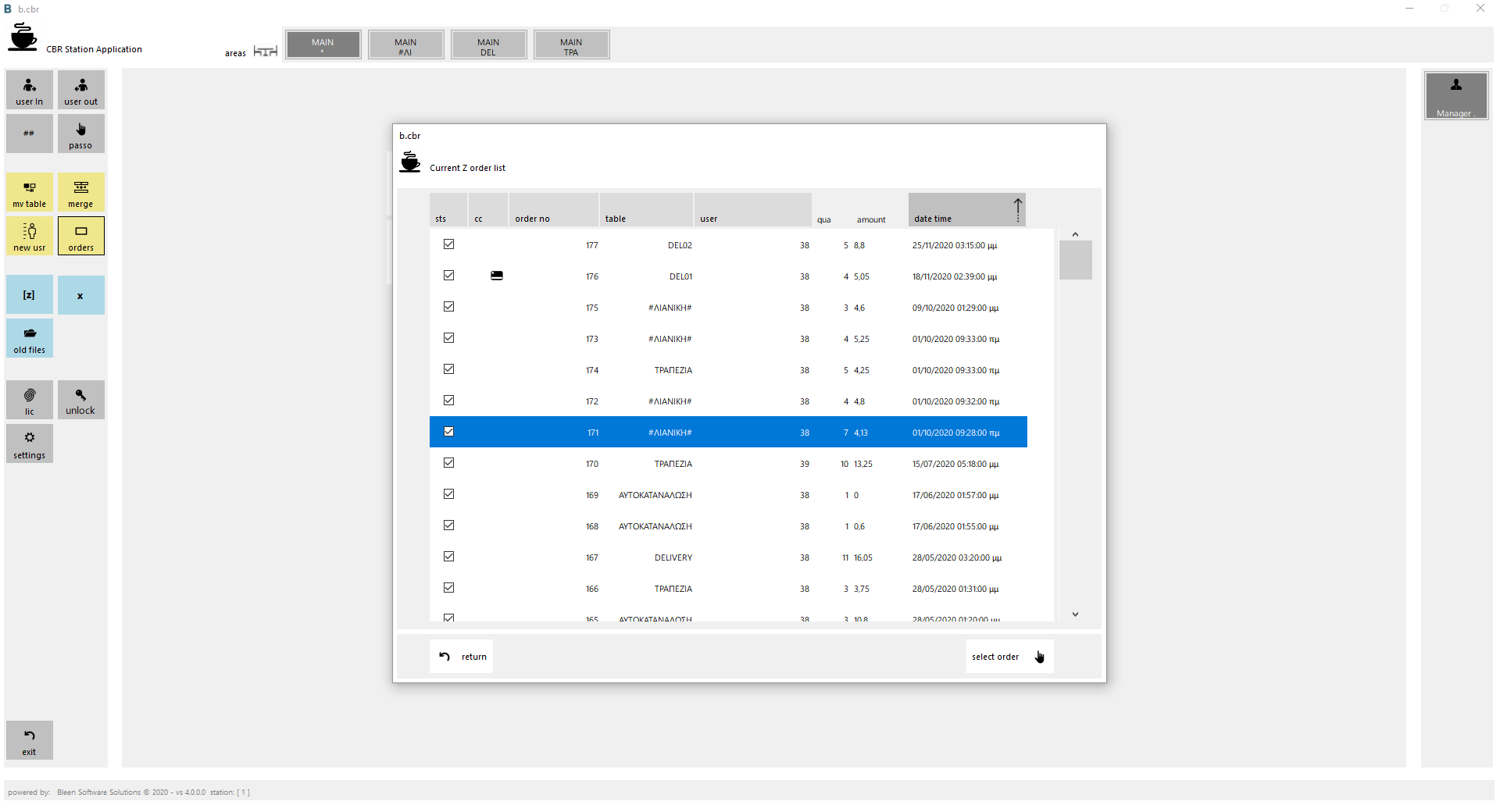Switch to the MAIN DEL area tab
This screenshot has height=812, width=1500.
click(488, 45)
